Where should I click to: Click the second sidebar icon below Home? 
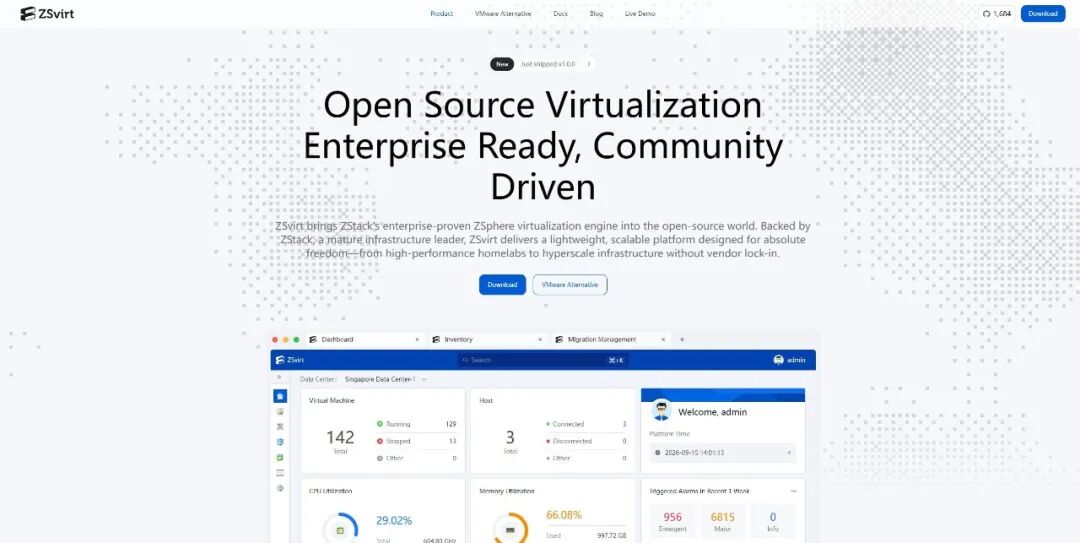tap(280, 411)
